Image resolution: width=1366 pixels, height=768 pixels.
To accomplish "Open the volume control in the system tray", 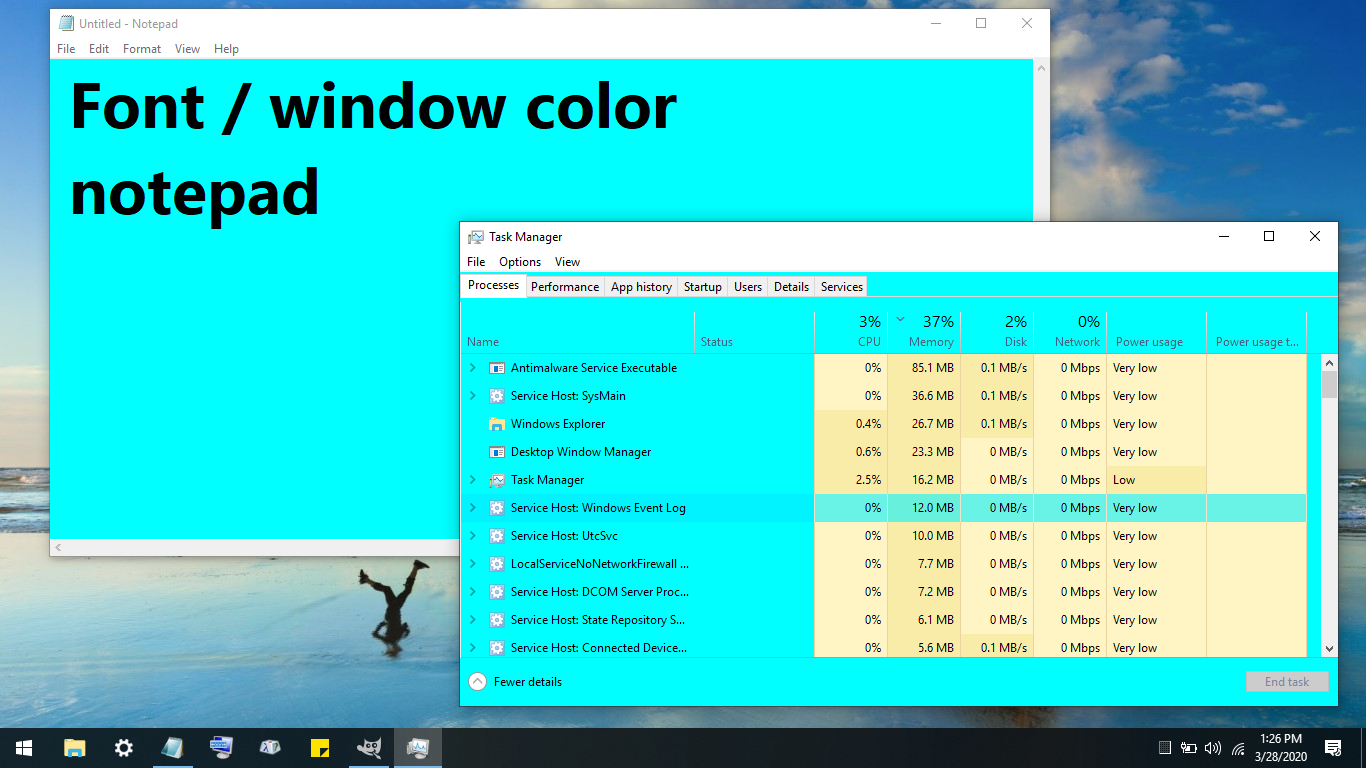I will pos(1213,748).
